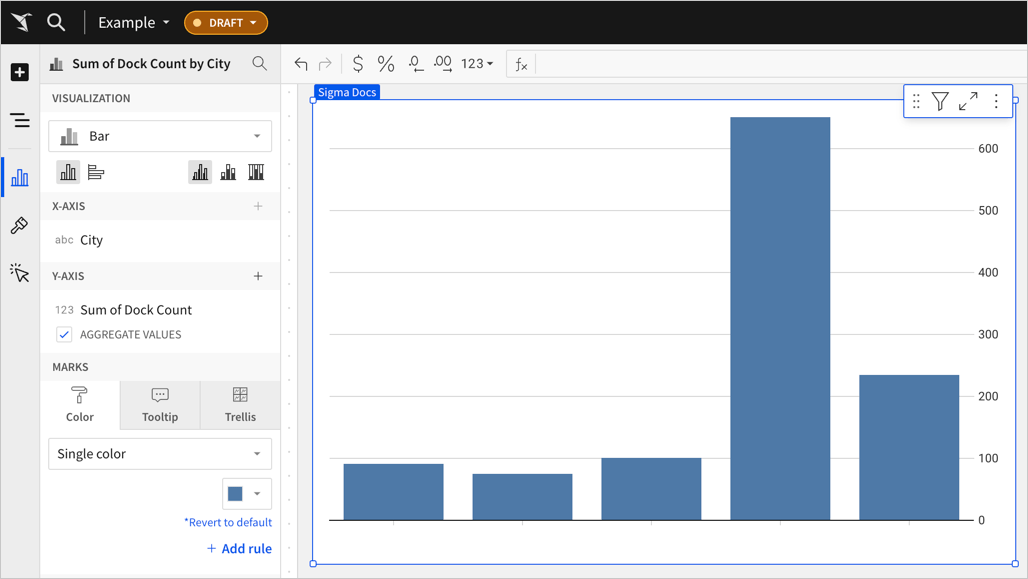Viewport: 1028px width, 579px height.
Task: Select vertical bar orientation
Action: click(x=68, y=172)
